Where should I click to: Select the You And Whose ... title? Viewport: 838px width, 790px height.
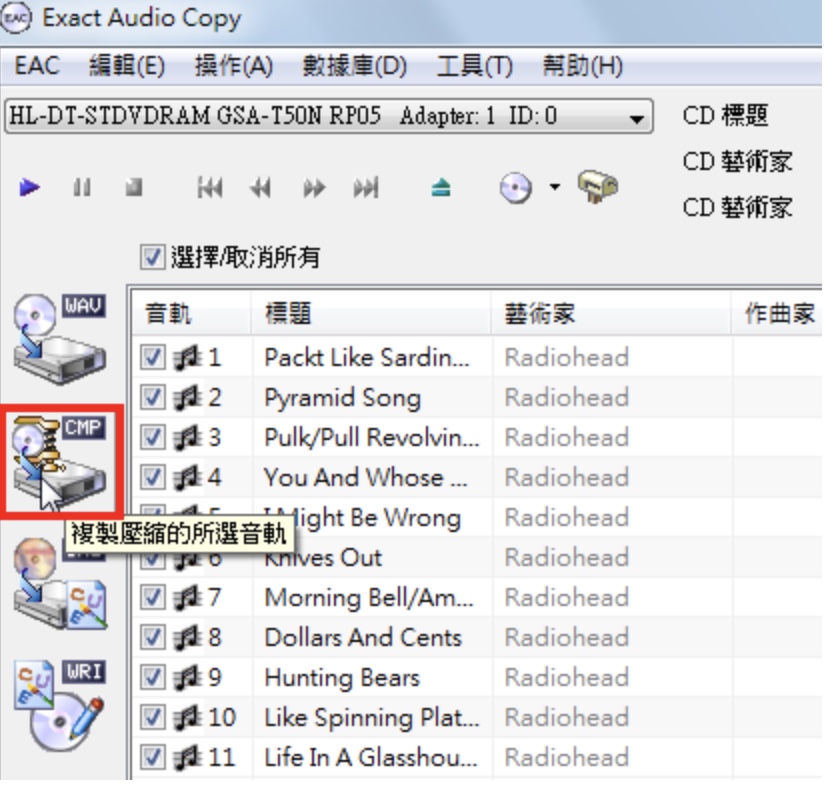366,477
